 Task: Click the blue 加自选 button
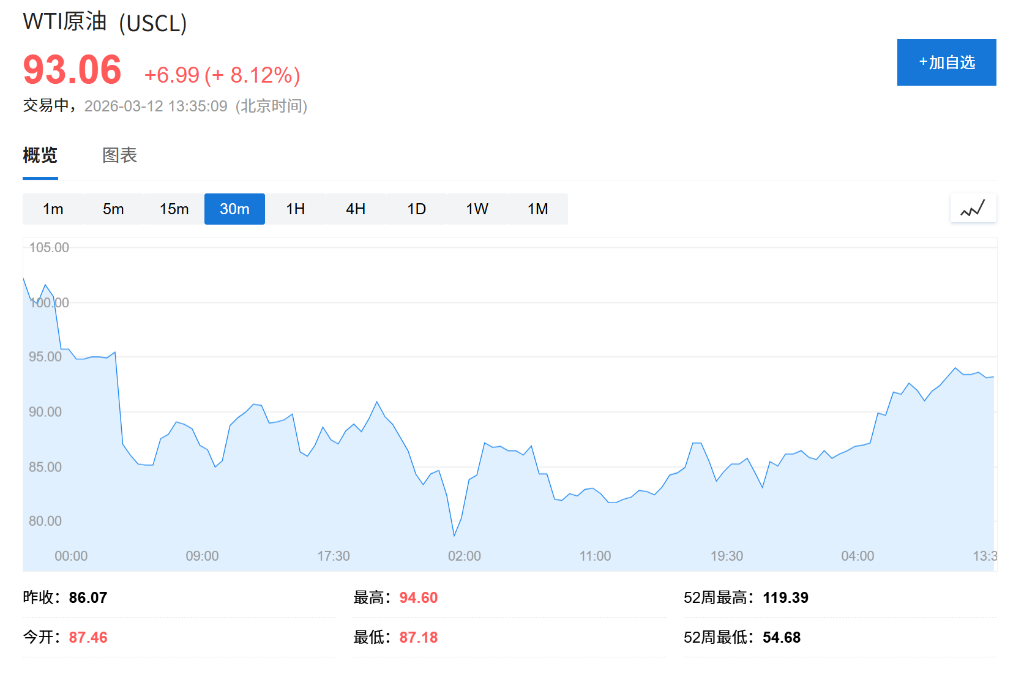[x=945, y=62]
